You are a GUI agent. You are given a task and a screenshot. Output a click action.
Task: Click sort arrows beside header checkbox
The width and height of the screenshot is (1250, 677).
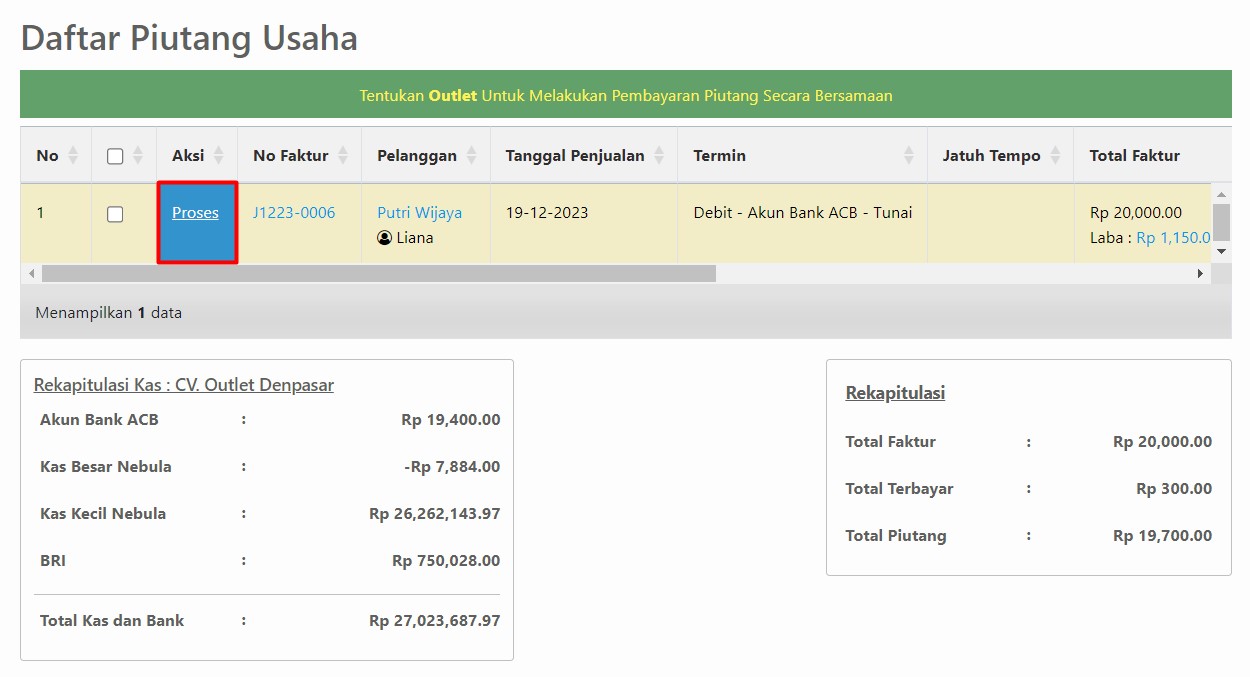coord(138,156)
